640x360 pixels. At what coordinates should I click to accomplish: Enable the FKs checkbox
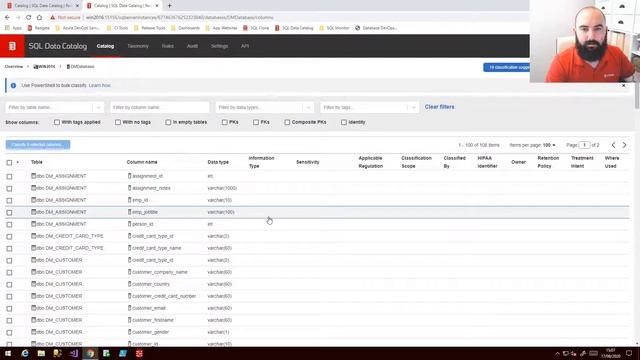(256, 122)
